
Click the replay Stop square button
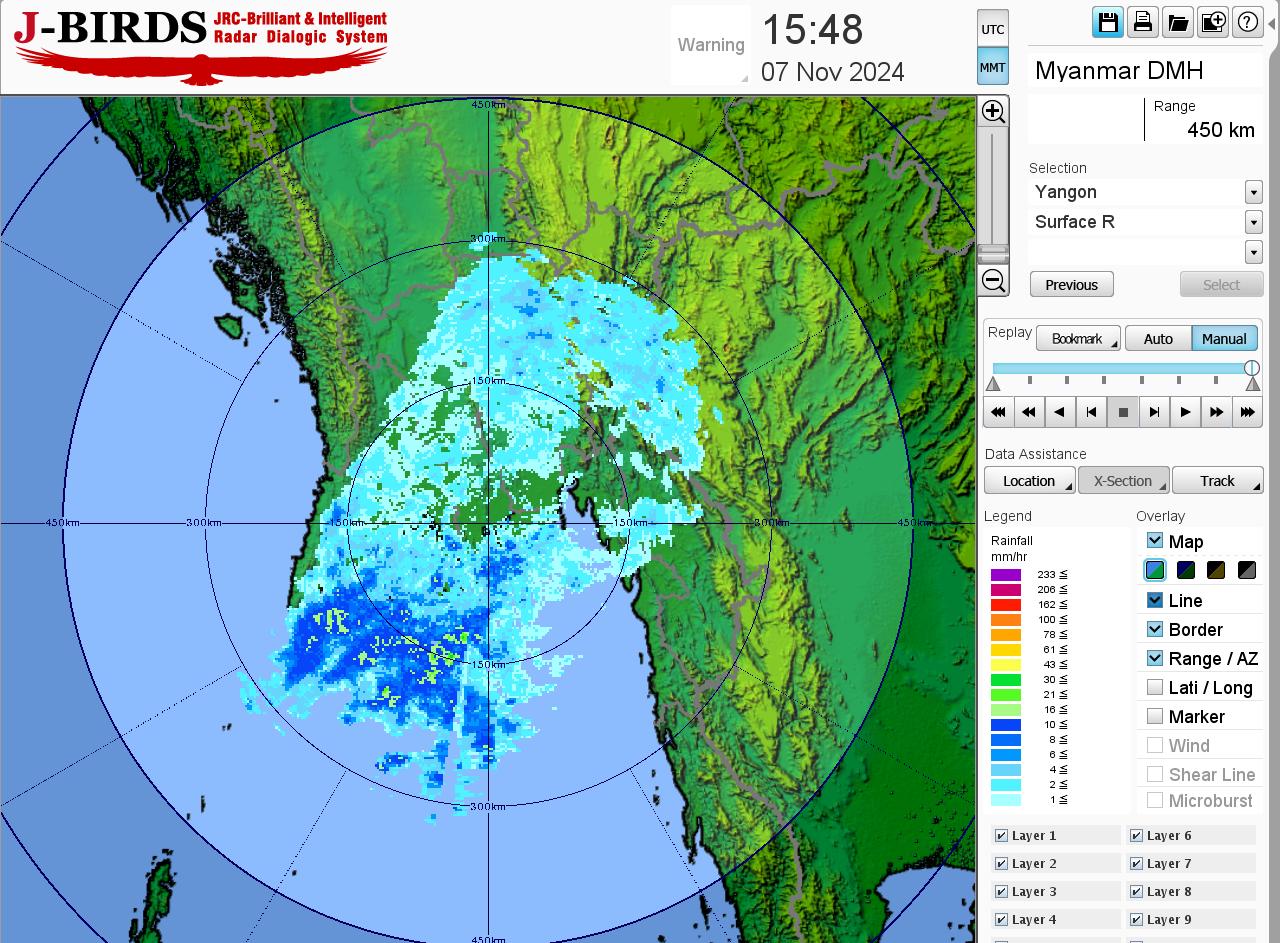click(1123, 412)
